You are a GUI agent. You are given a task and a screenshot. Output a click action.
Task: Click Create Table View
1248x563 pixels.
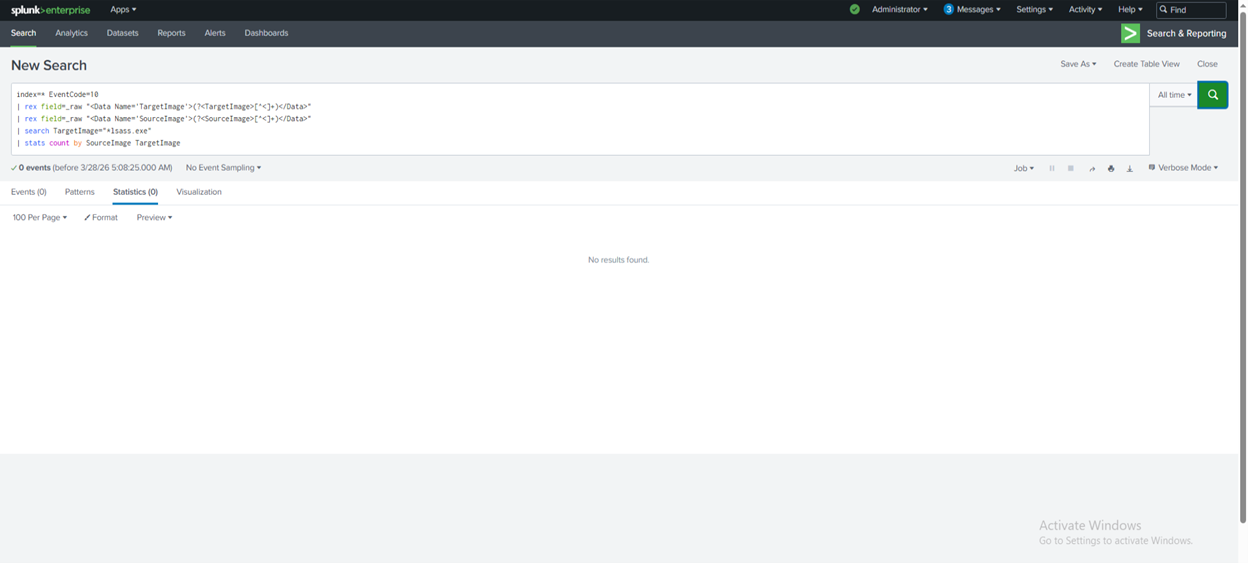click(1146, 64)
